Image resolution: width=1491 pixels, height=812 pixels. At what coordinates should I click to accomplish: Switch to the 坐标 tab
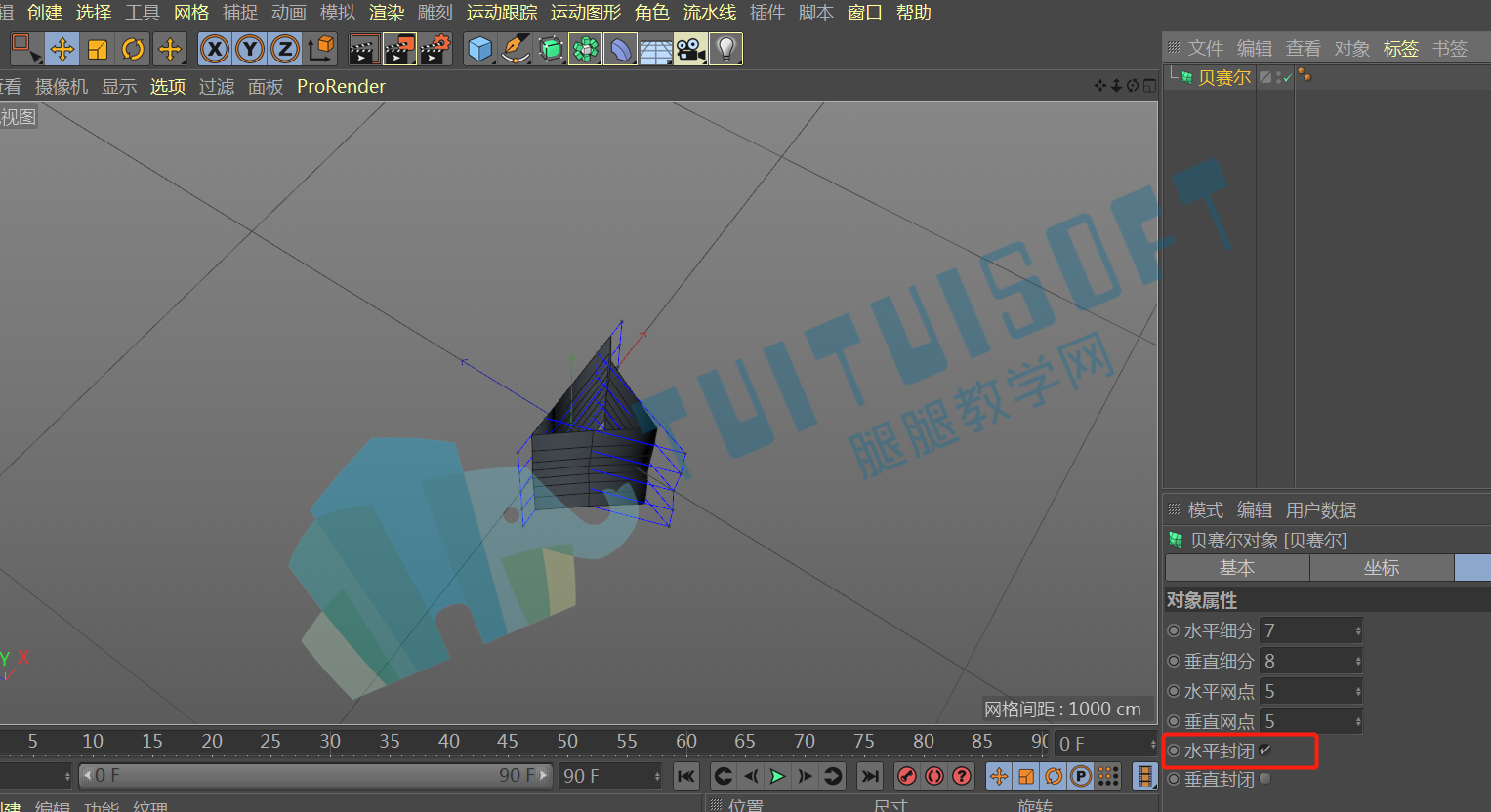(1382, 568)
